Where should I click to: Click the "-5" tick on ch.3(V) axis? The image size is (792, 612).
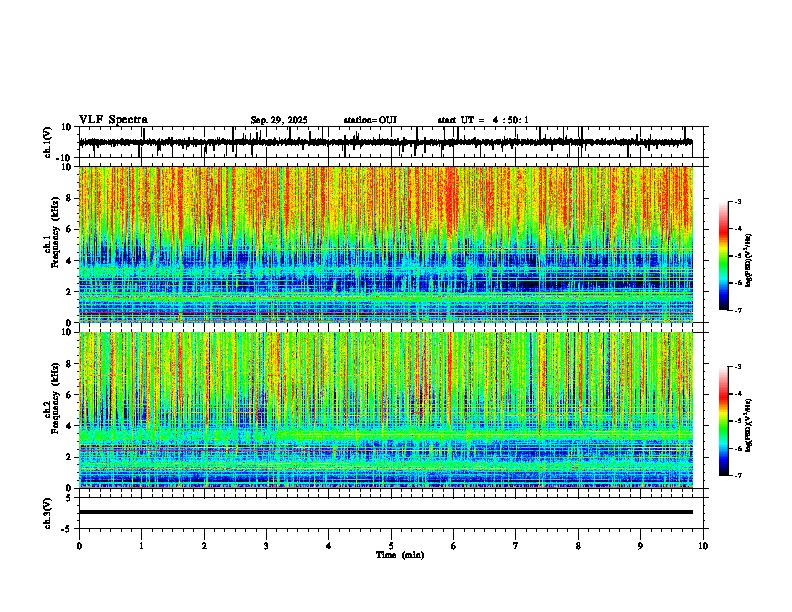click(x=68, y=529)
